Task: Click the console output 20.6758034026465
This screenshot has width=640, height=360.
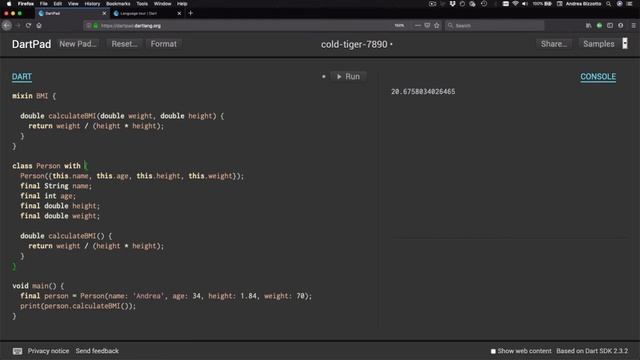Action: (423, 92)
